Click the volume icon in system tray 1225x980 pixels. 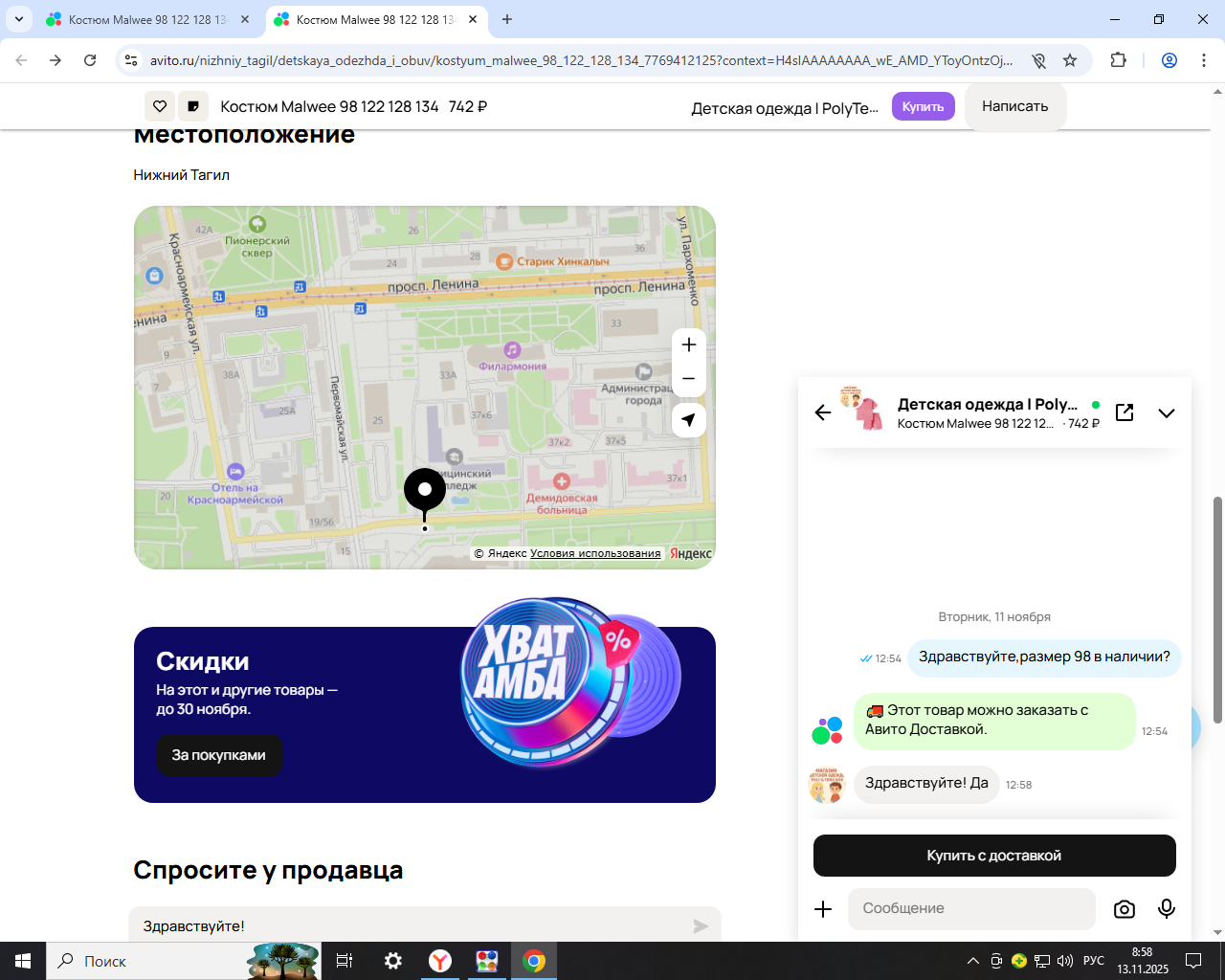1065,961
